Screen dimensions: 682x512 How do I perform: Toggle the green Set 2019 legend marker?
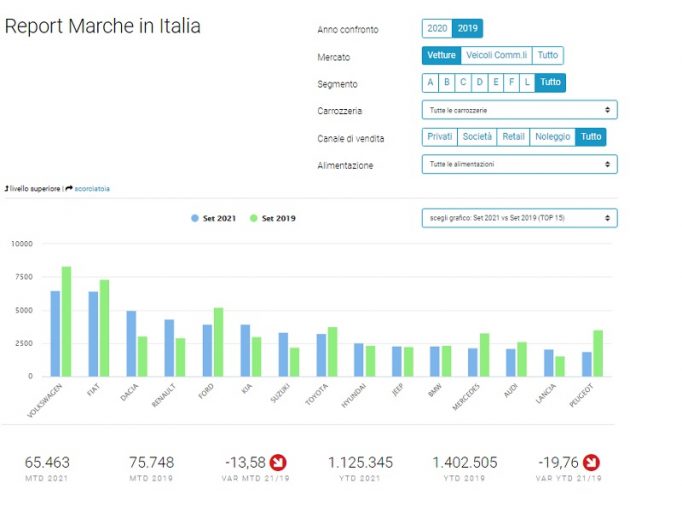point(254,218)
